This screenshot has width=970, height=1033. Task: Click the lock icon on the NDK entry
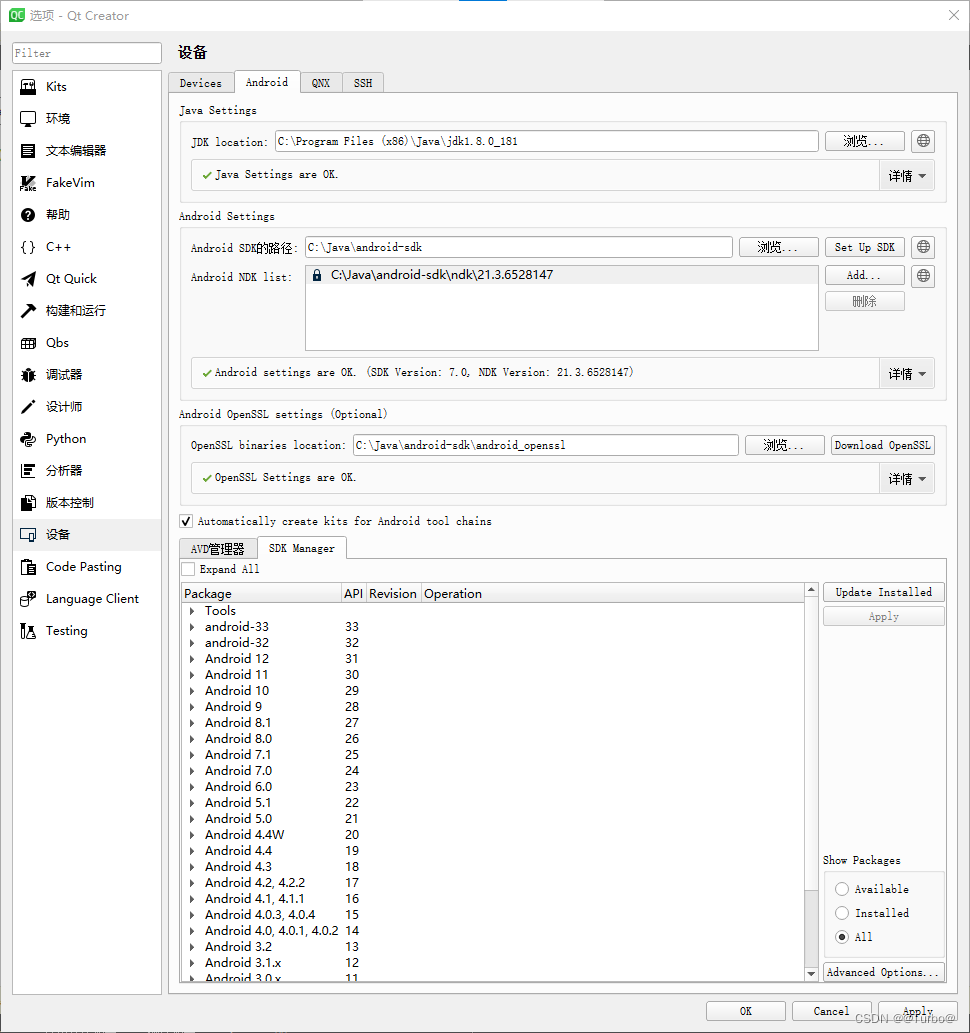(x=317, y=275)
